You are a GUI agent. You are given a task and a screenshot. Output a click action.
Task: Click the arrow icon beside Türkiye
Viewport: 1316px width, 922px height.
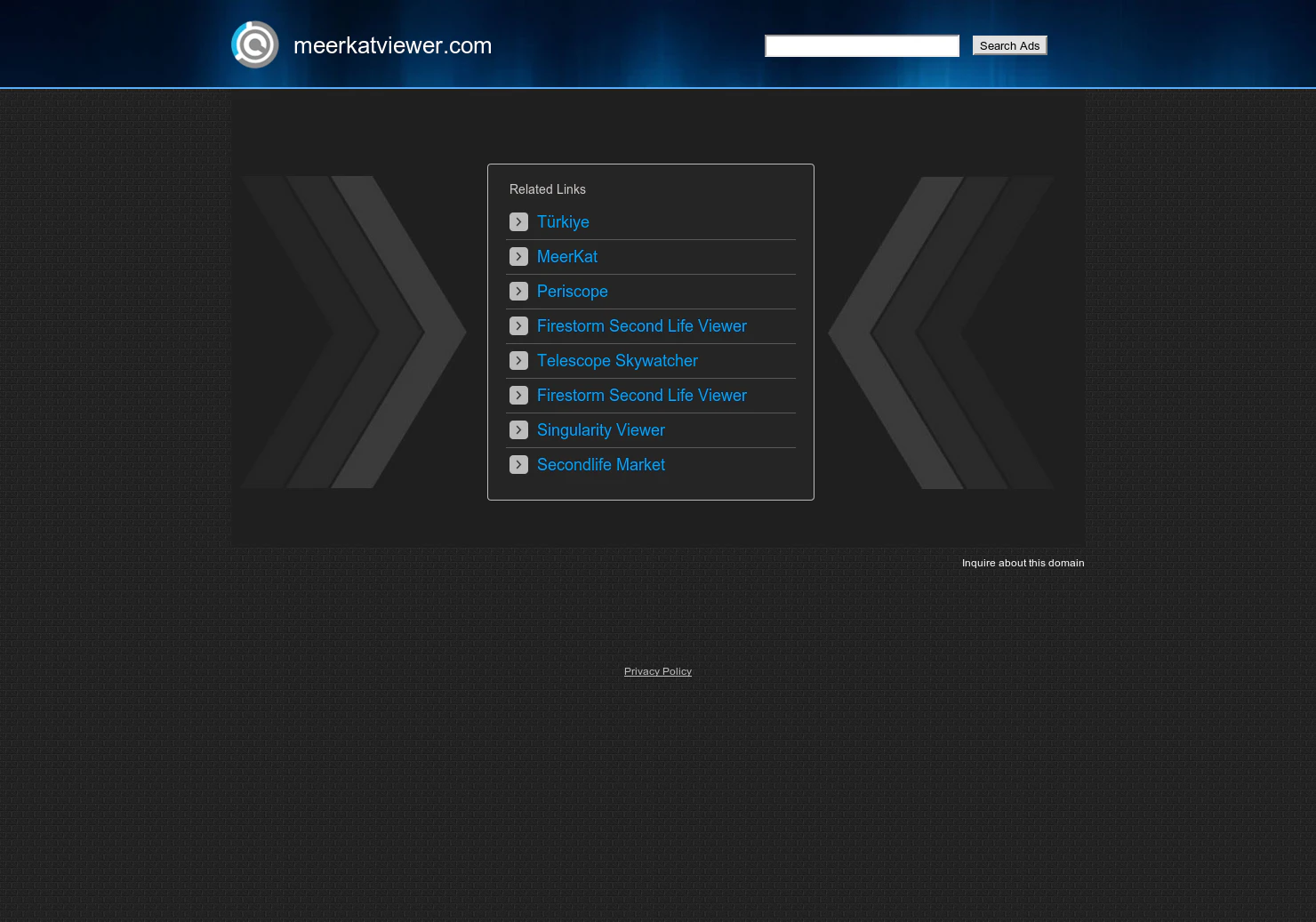519,222
